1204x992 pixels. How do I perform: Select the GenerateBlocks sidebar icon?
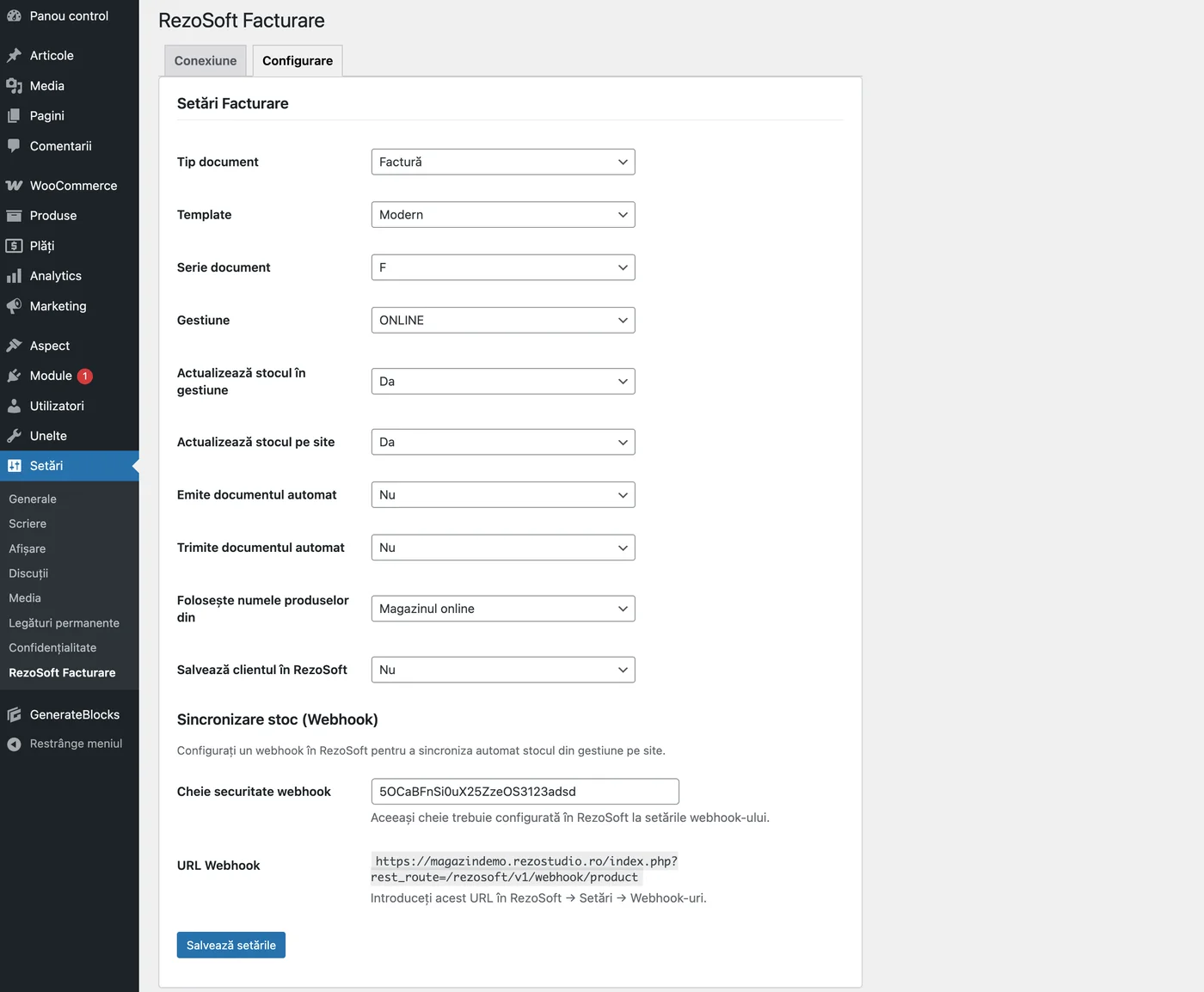[15, 714]
